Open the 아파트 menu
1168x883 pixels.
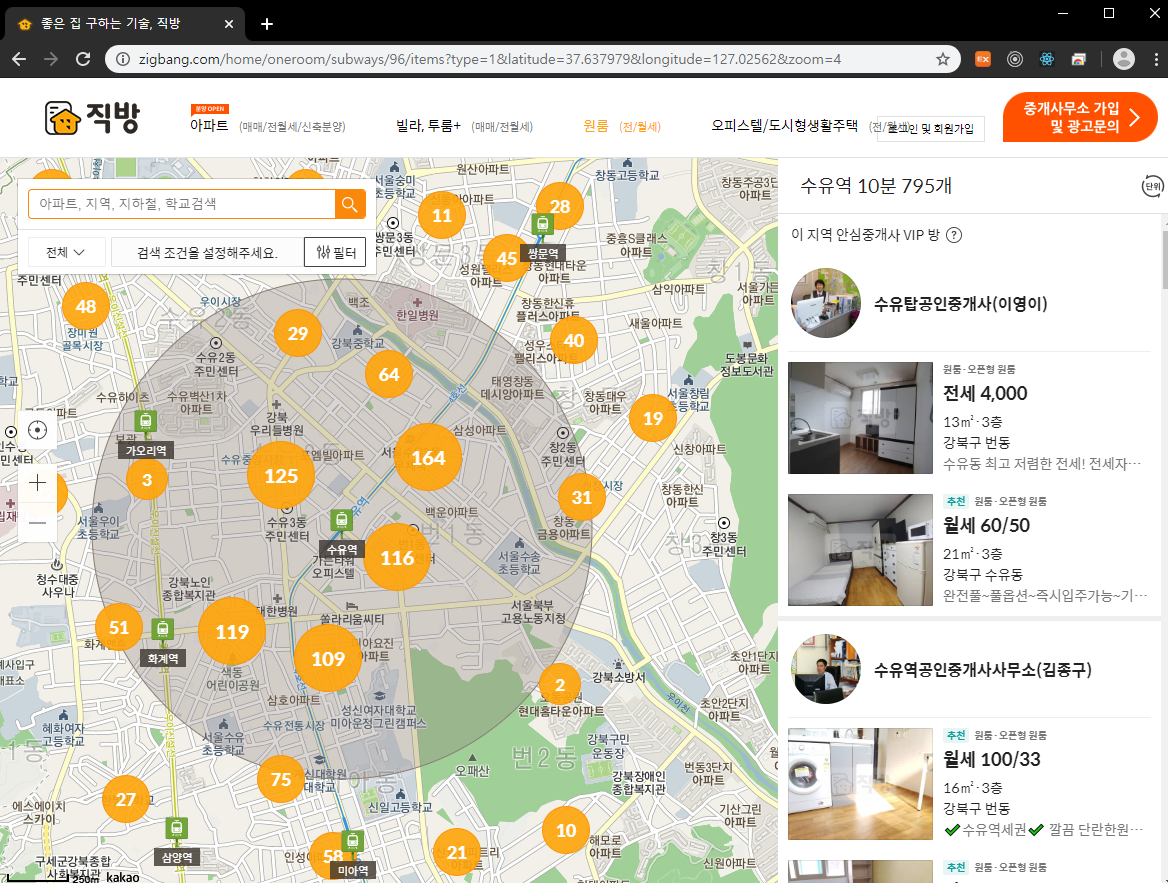209,125
